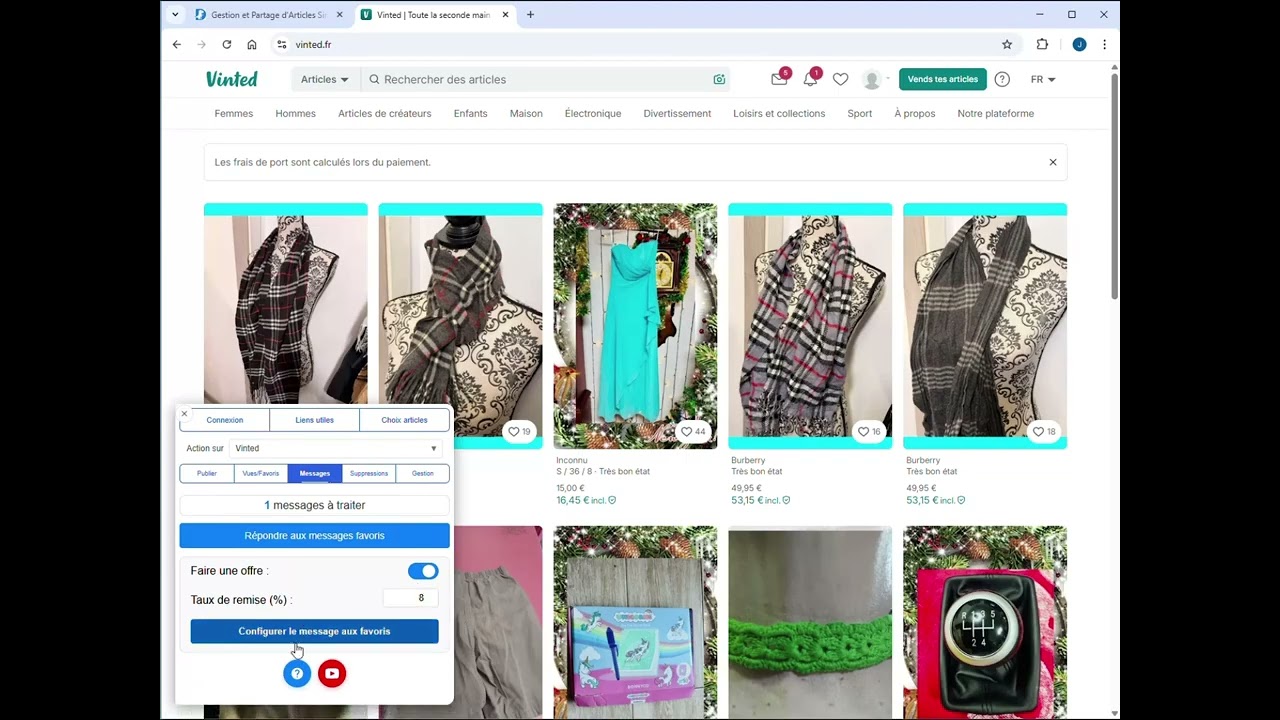This screenshot has width=1280, height=720.
Task: Open the Vinted messages inbox icon
Action: pos(779,79)
